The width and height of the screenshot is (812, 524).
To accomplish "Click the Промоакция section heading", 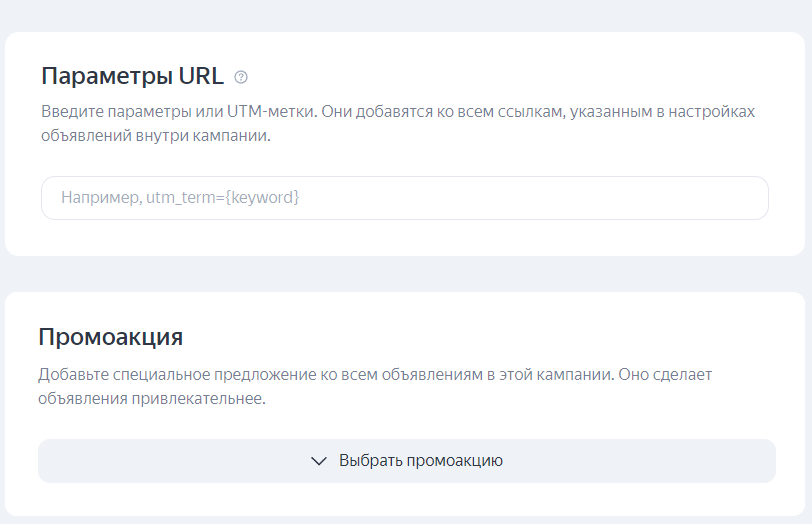I will pos(111,336).
